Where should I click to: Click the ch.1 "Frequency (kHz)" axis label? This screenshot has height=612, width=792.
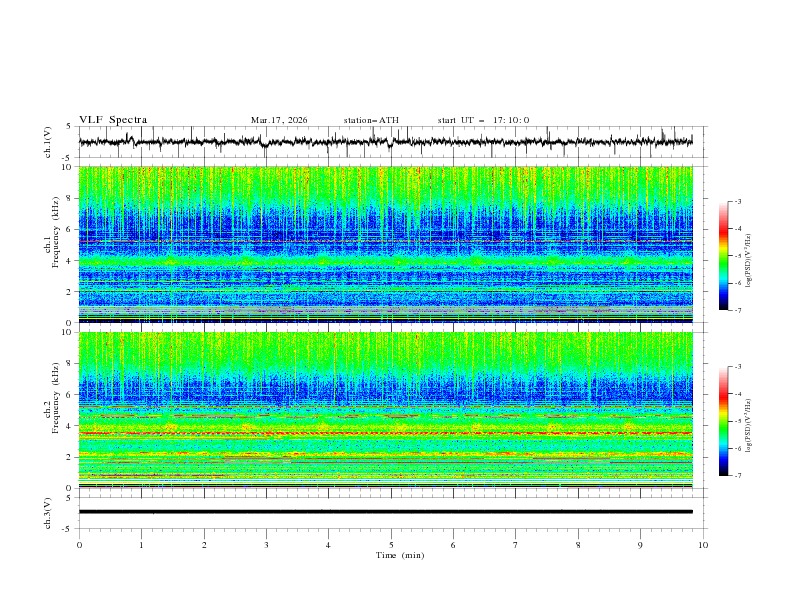tap(56, 233)
